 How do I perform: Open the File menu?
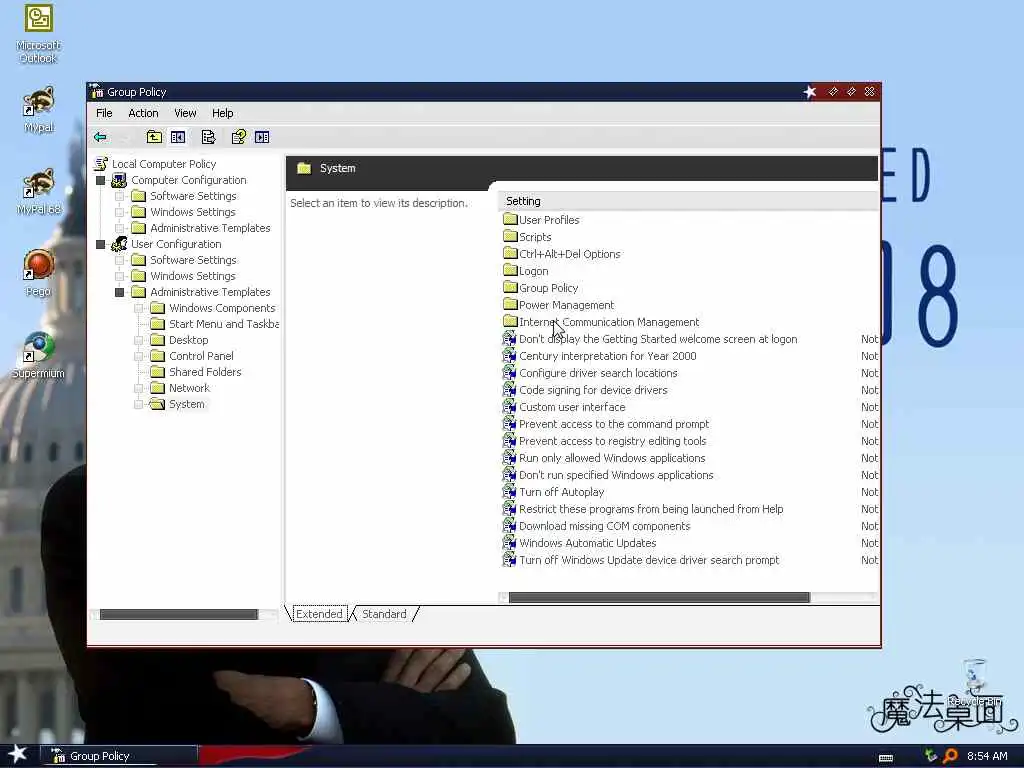coord(104,113)
